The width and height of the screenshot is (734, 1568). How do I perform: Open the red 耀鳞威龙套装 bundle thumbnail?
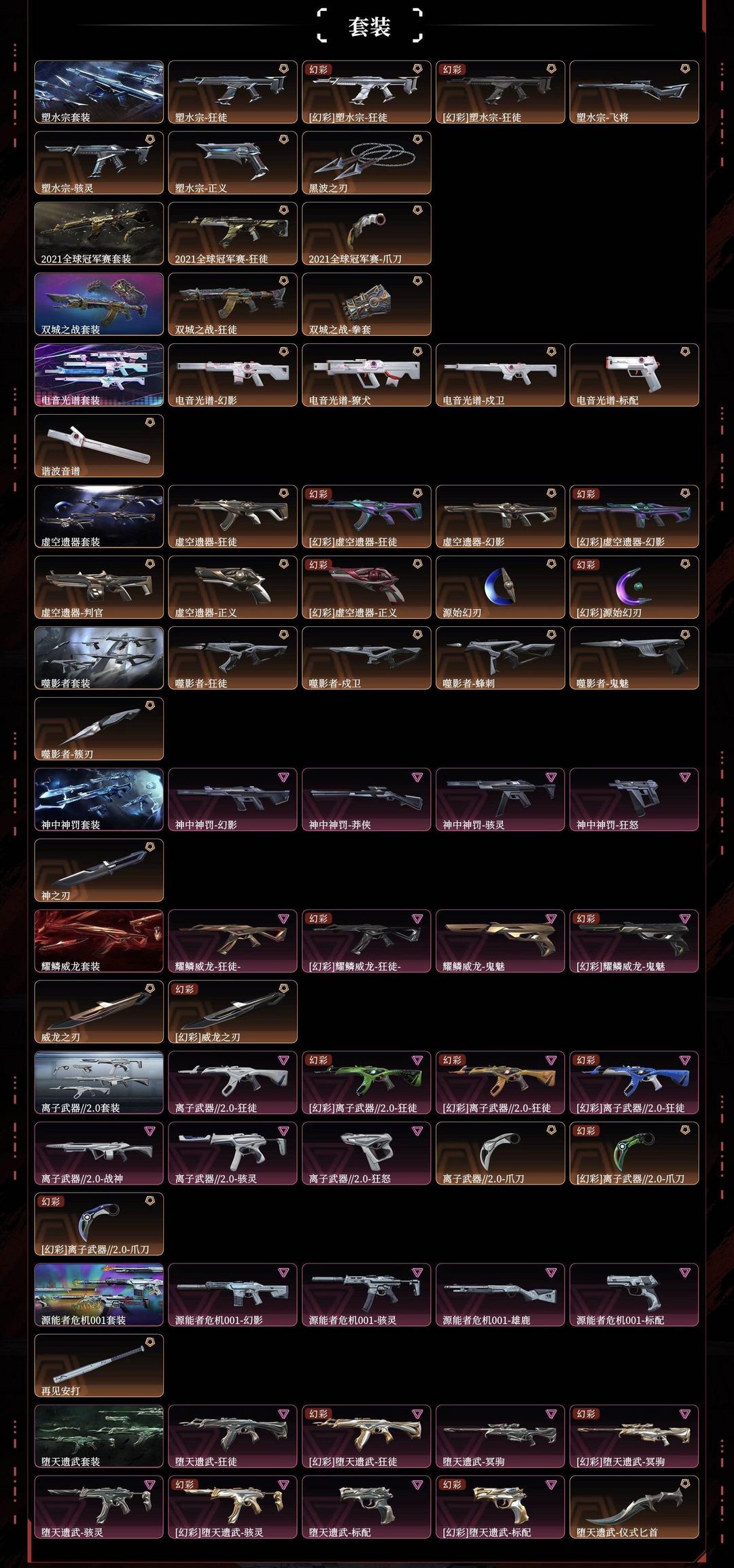(99, 940)
